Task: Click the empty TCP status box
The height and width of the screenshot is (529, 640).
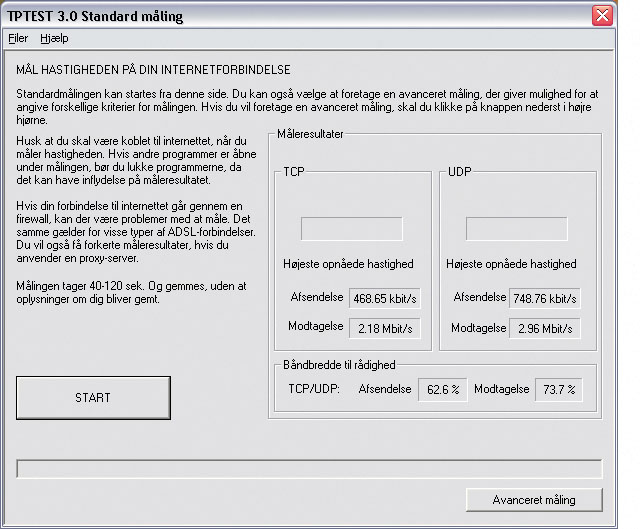Action: tap(352, 229)
